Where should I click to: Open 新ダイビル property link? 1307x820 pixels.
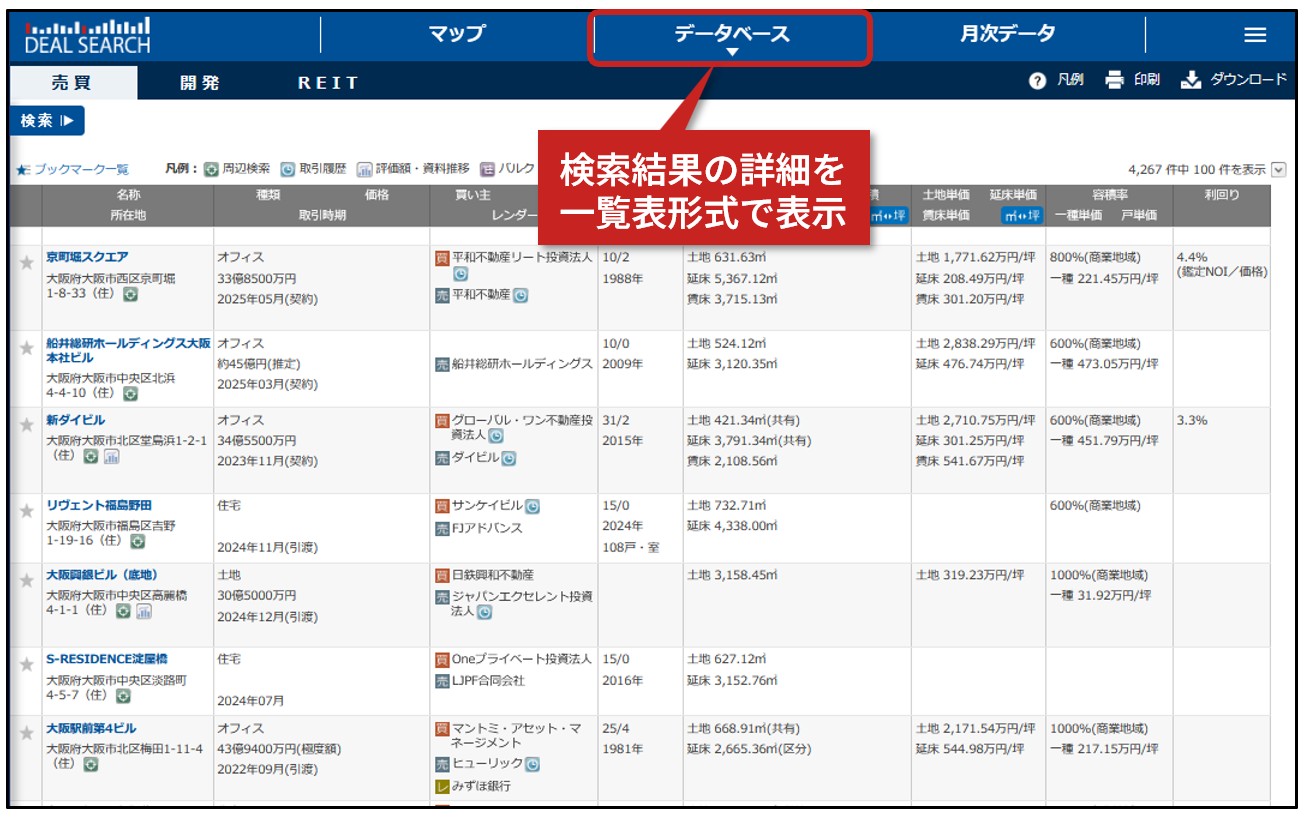(75, 420)
